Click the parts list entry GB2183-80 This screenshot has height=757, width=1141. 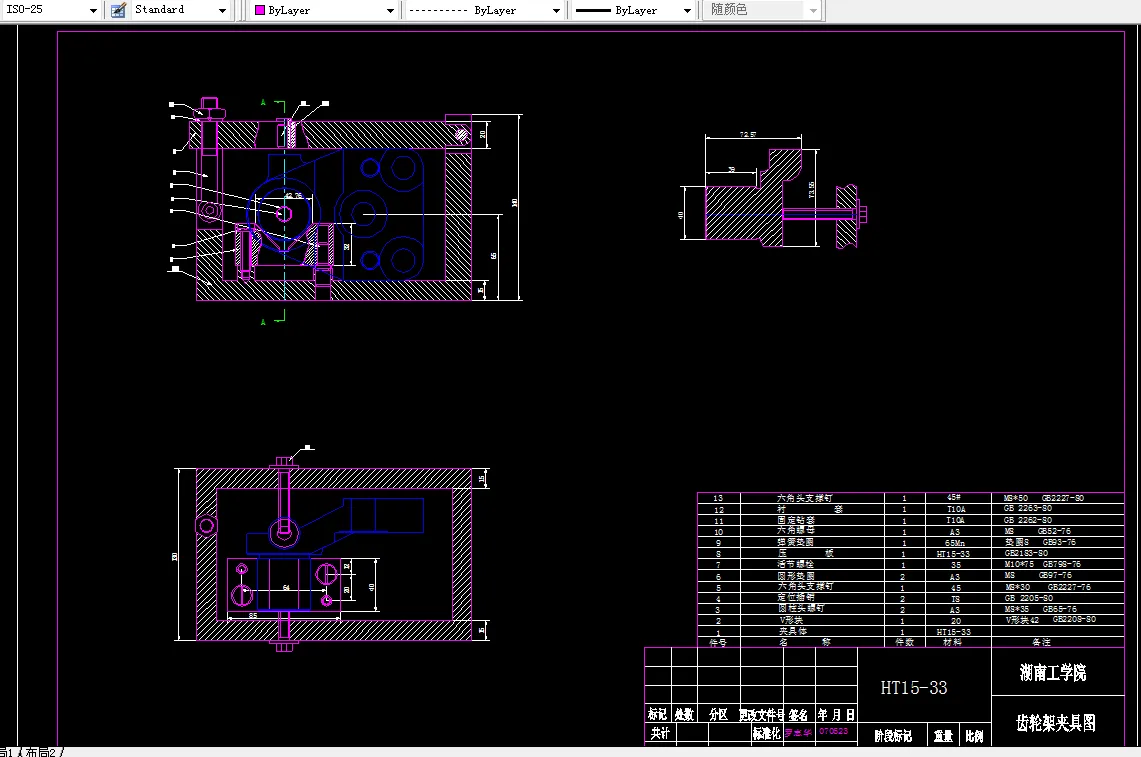(x=1026, y=553)
